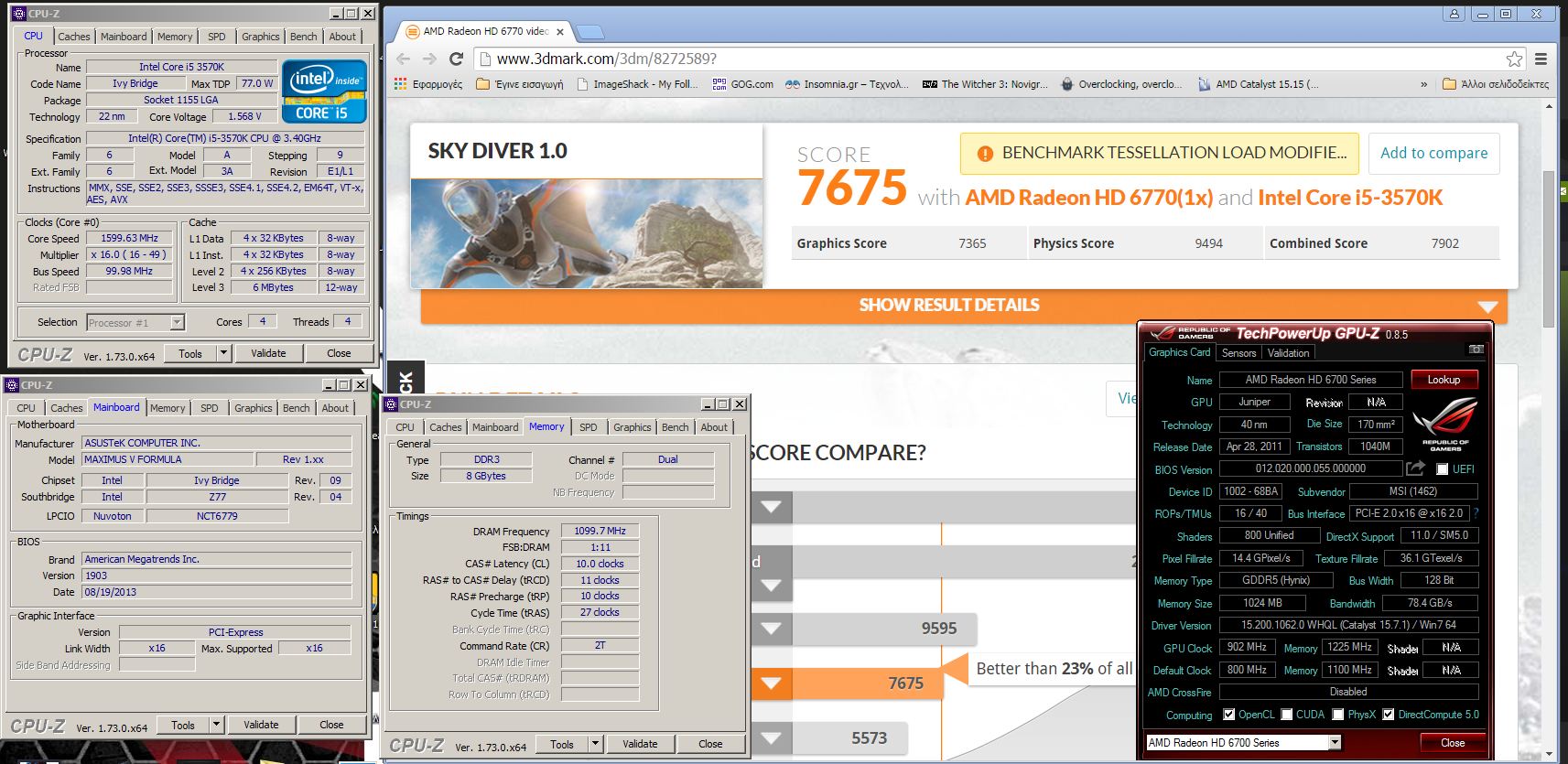Show hidden bookmarks via the double-chevron
The height and width of the screenshot is (764, 1568).
coord(1423,84)
